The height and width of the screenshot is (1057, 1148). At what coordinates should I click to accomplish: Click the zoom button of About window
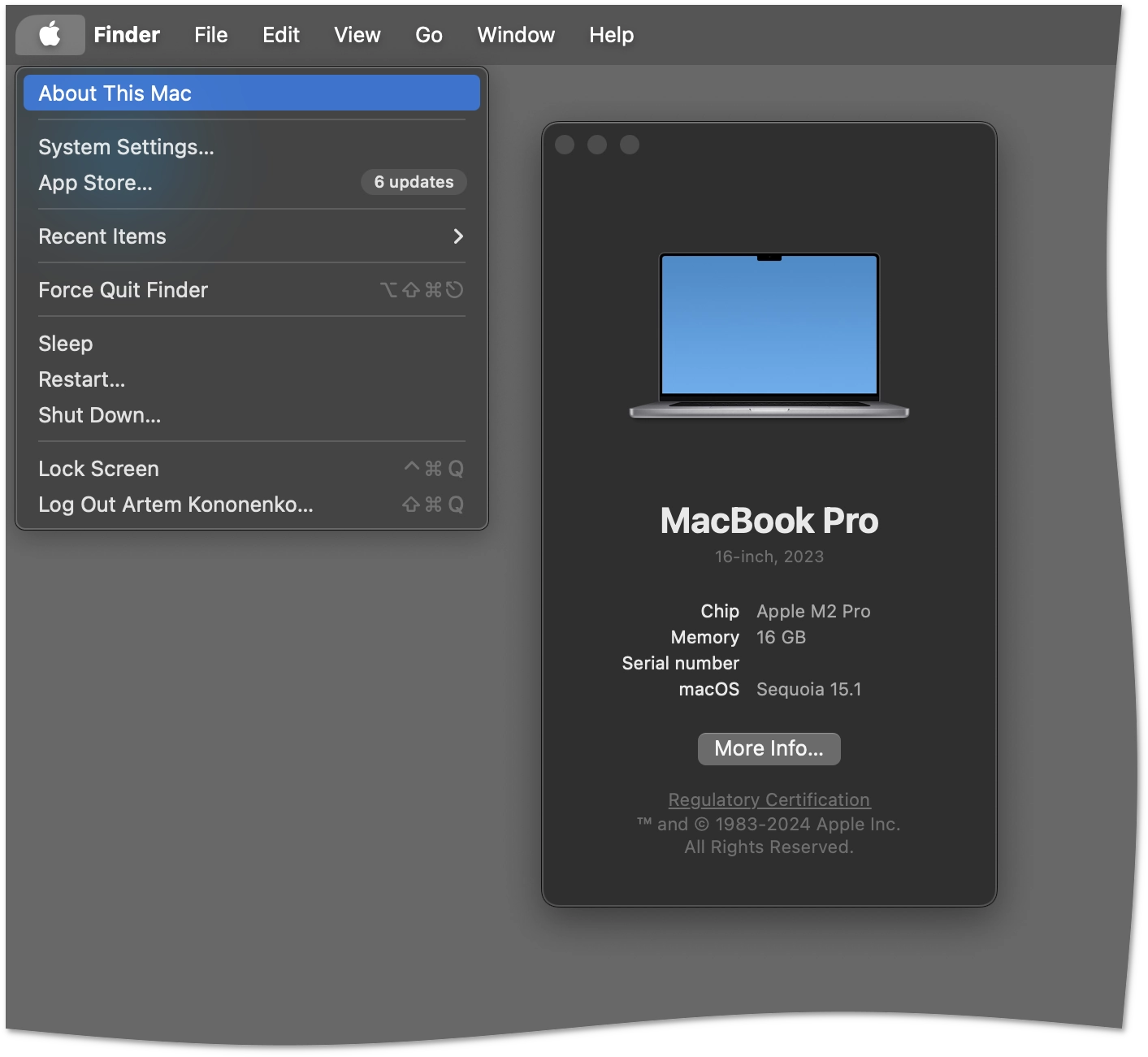click(x=630, y=145)
